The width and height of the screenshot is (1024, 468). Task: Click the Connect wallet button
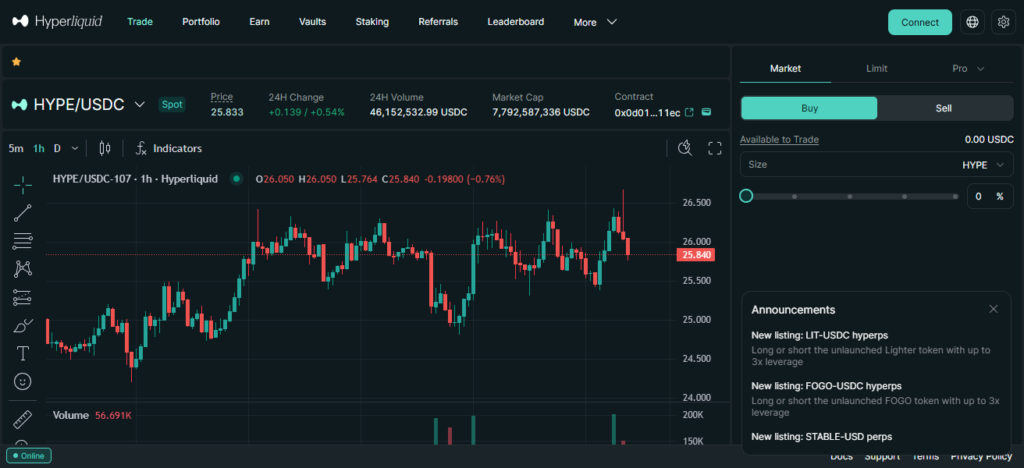click(x=919, y=22)
